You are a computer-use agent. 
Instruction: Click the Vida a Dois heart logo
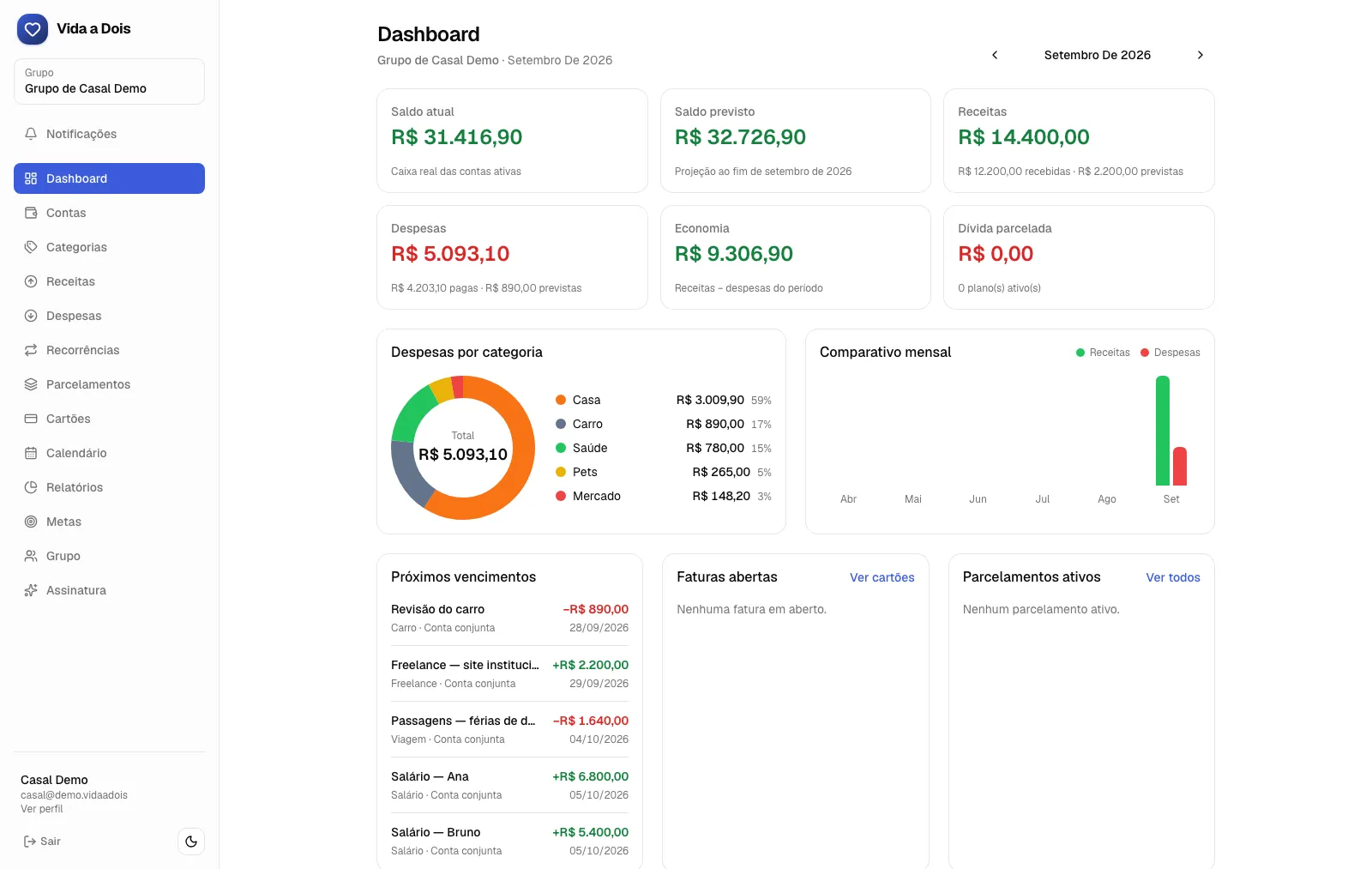[x=33, y=29]
